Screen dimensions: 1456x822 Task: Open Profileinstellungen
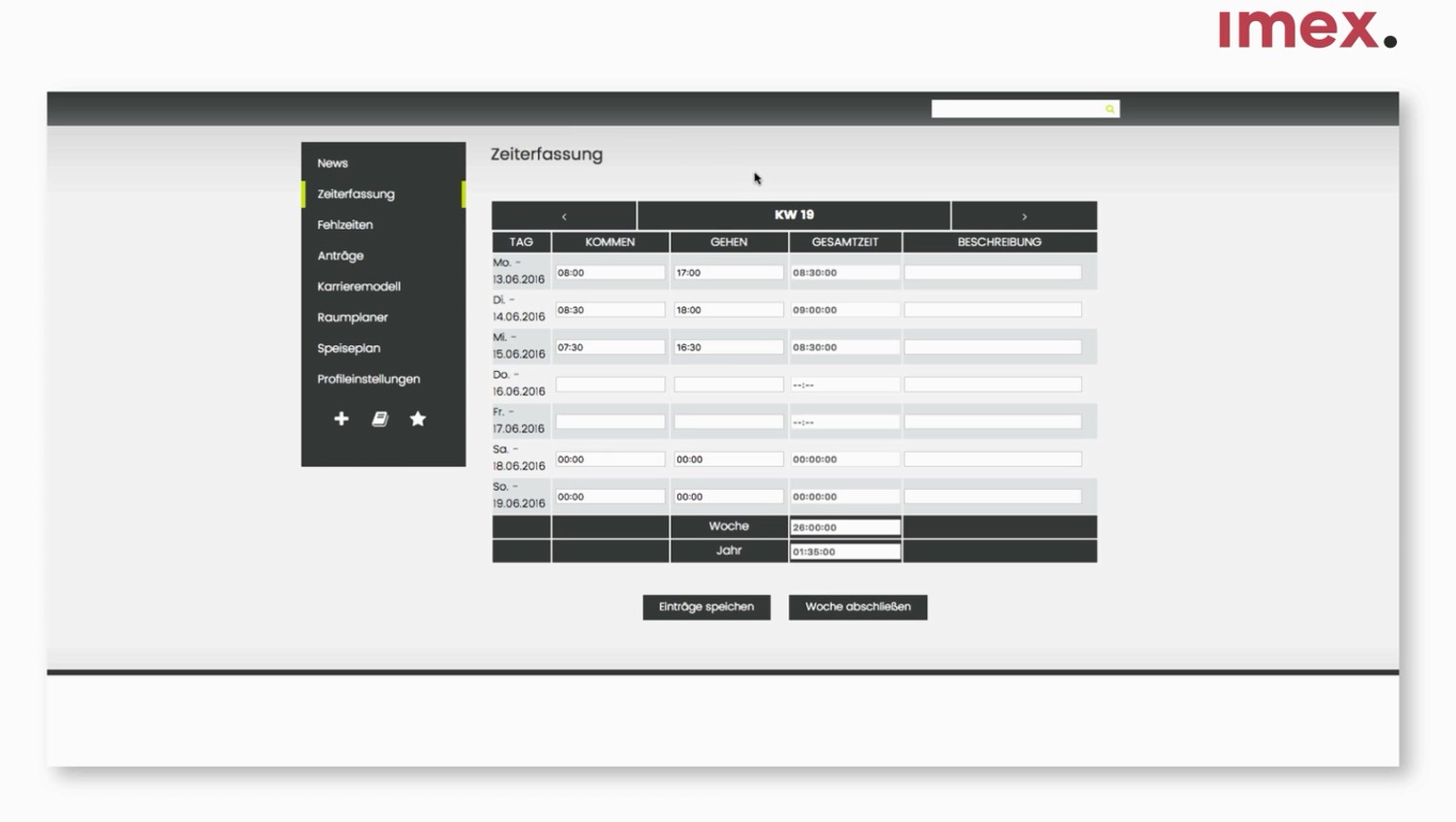368,380
